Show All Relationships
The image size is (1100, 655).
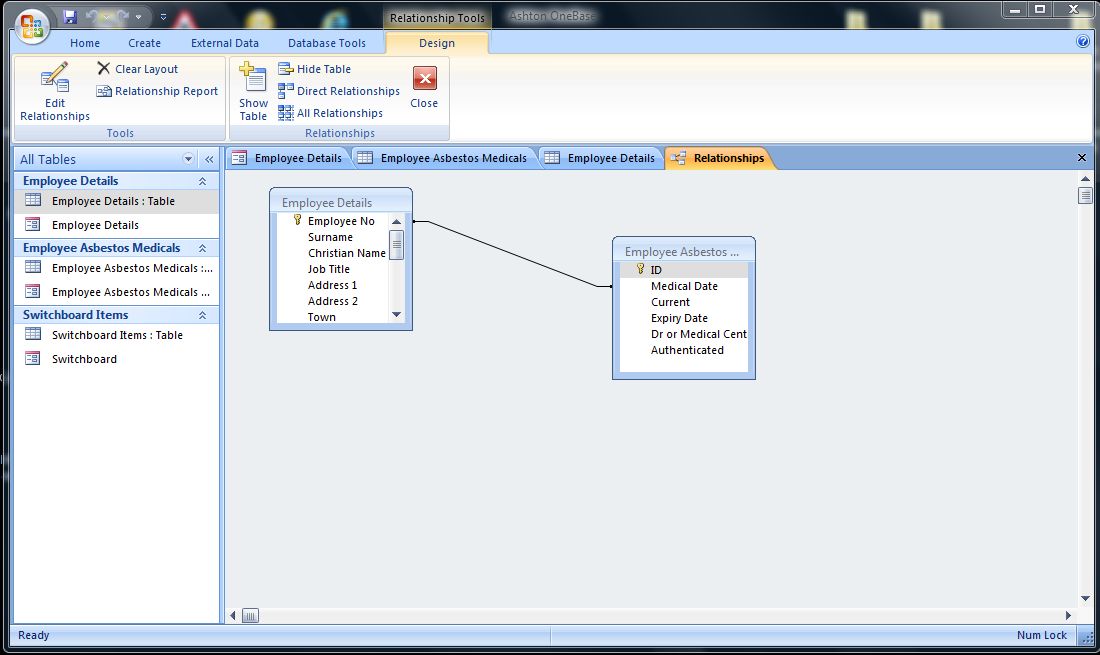point(330,113)
